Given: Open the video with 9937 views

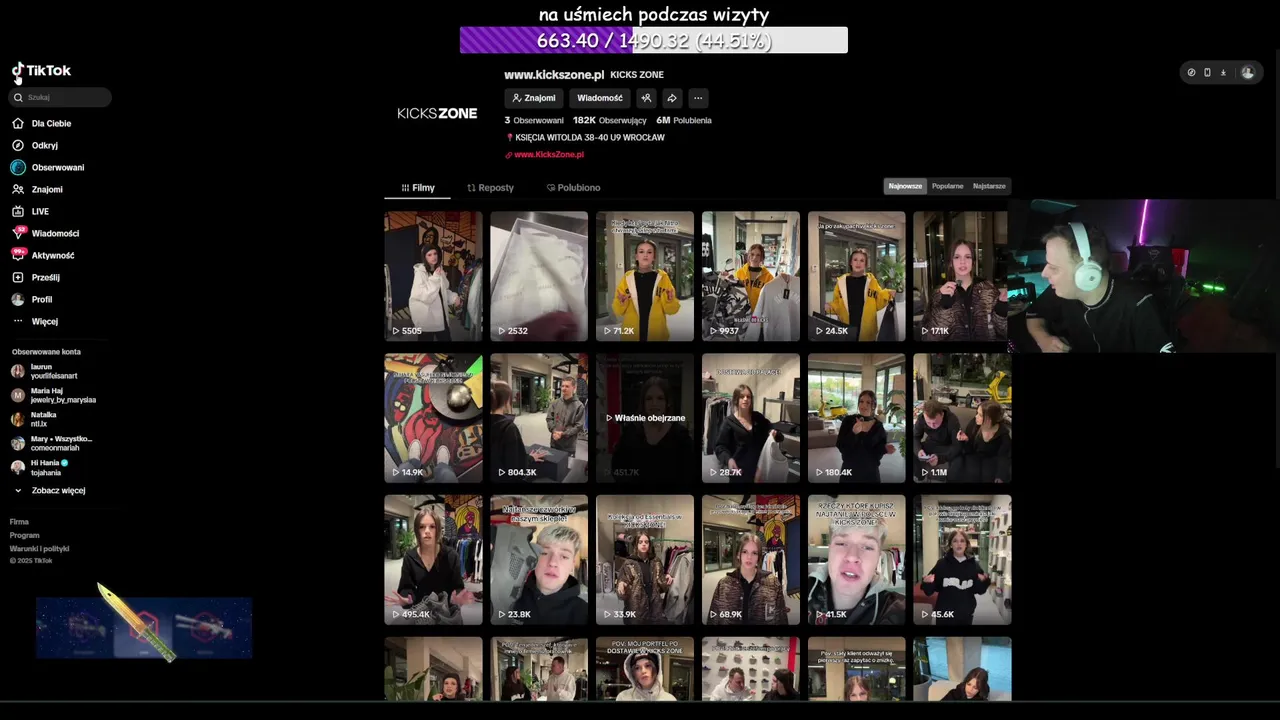Looking at the screenshot, I should tap(751, 276).
